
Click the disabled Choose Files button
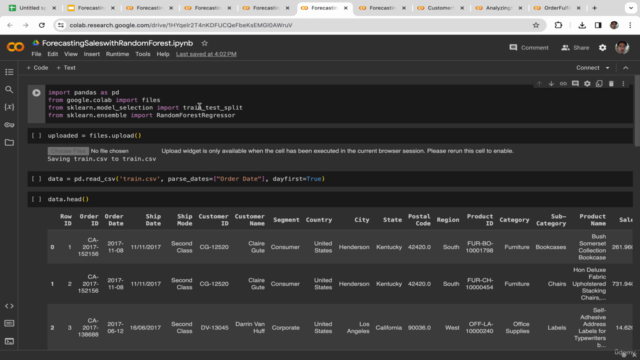(x=68, y=151)
